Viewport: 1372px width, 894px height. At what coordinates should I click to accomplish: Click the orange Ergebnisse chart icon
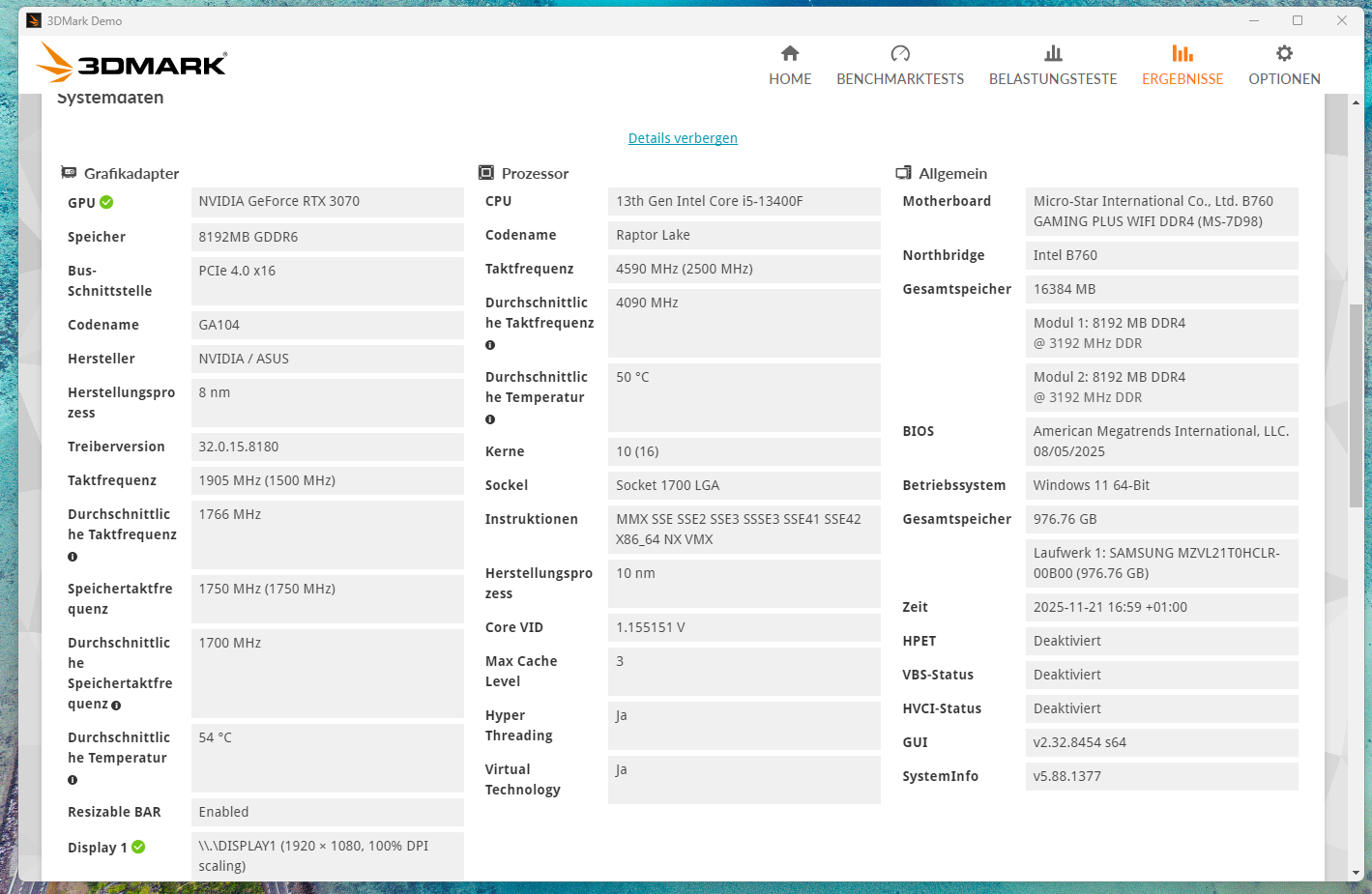pos(1182,53)
